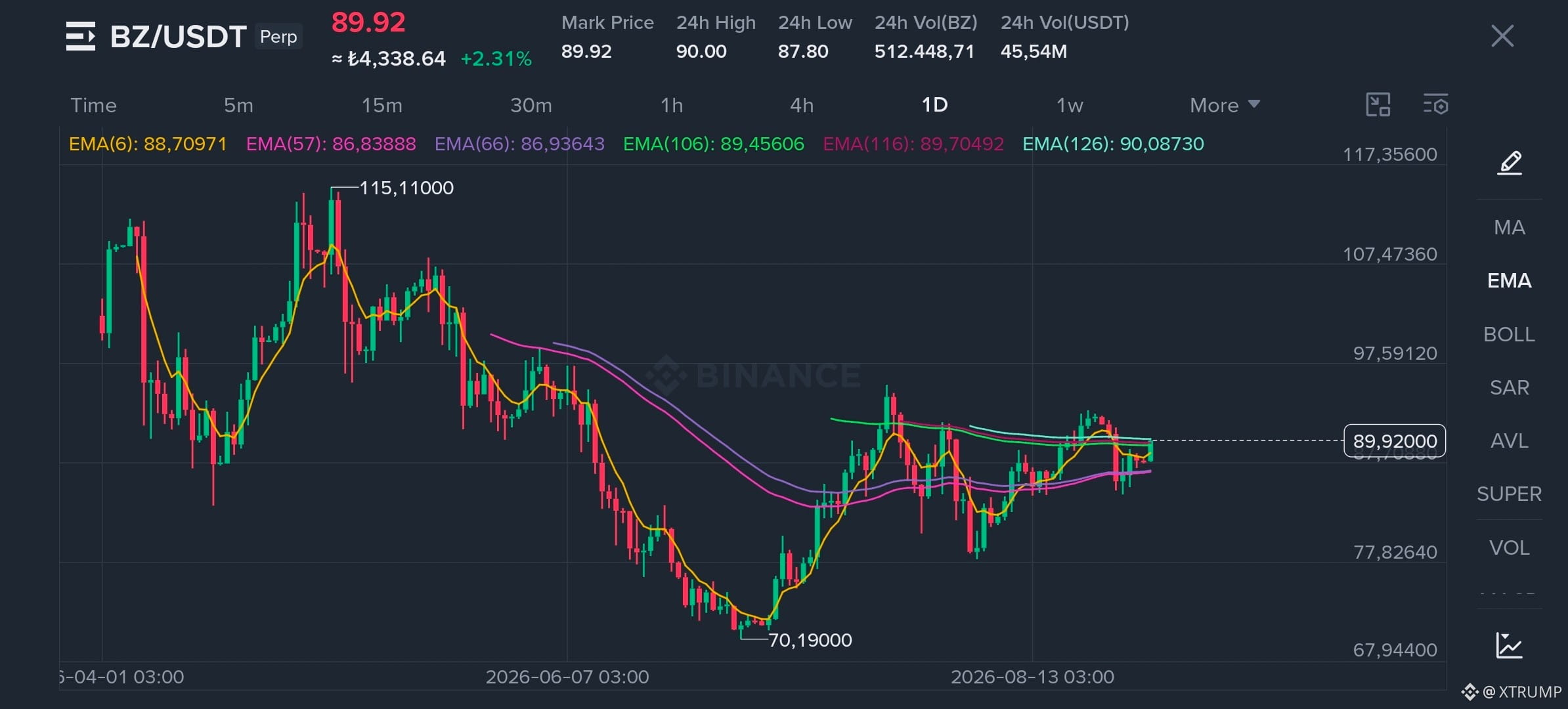The width and height of the screenshot is (1568, 709).
Task: Enable the VOL sub-indicator
Action: click(x=1510, y=548)
